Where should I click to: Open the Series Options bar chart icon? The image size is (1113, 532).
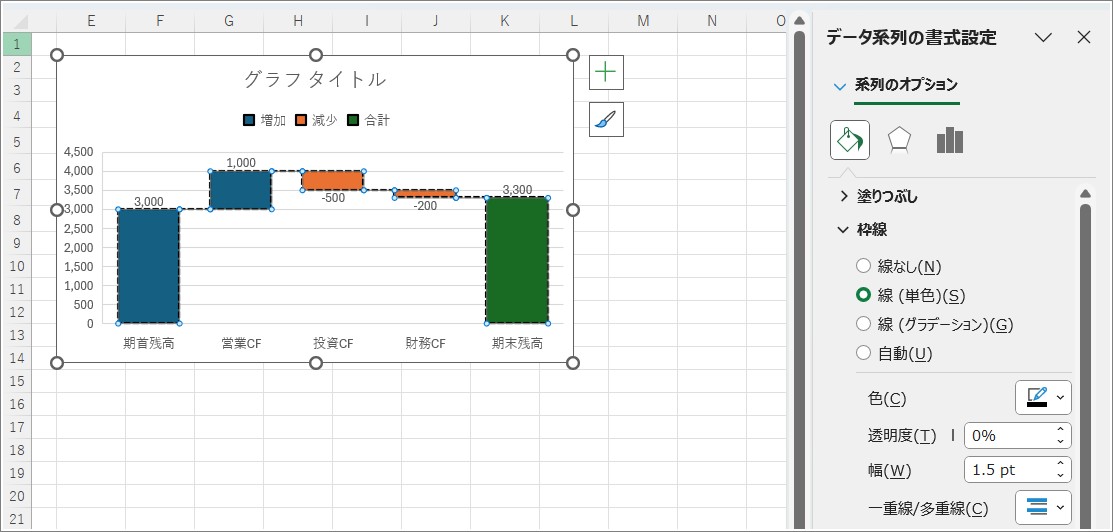(950, 141)
